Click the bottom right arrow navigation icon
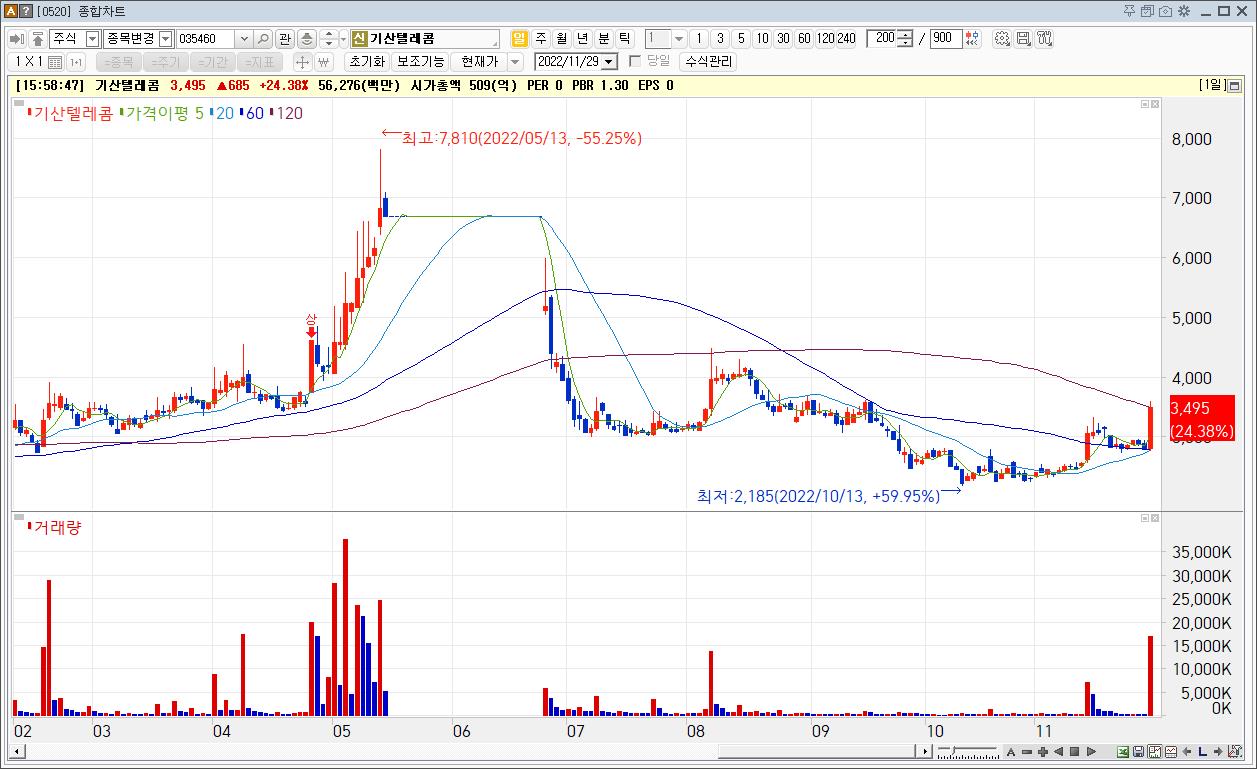This screenshot has width=1257, height=769. (x=1217, y=752)
